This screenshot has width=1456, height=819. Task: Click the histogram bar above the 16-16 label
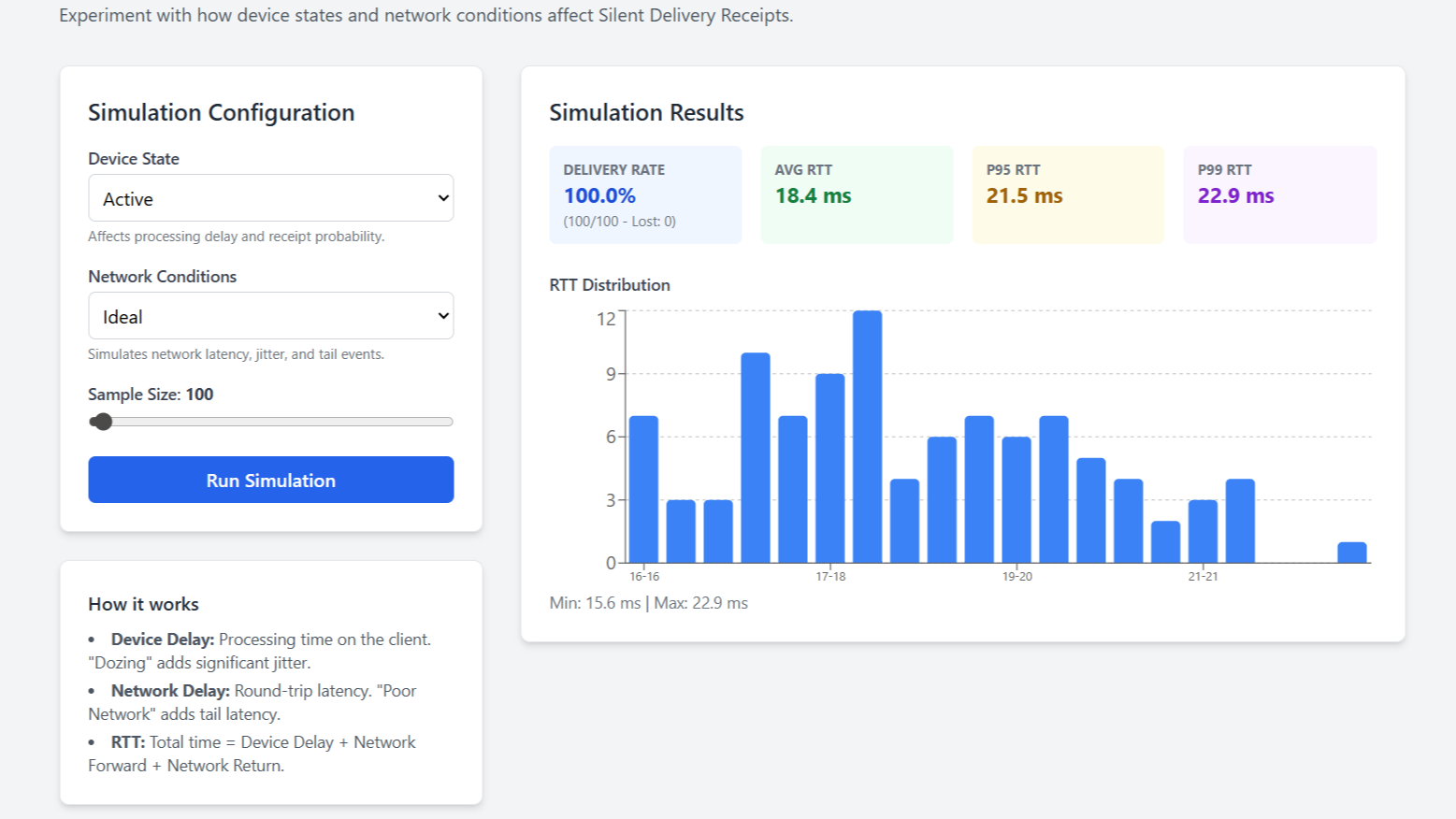click(644, 489)
